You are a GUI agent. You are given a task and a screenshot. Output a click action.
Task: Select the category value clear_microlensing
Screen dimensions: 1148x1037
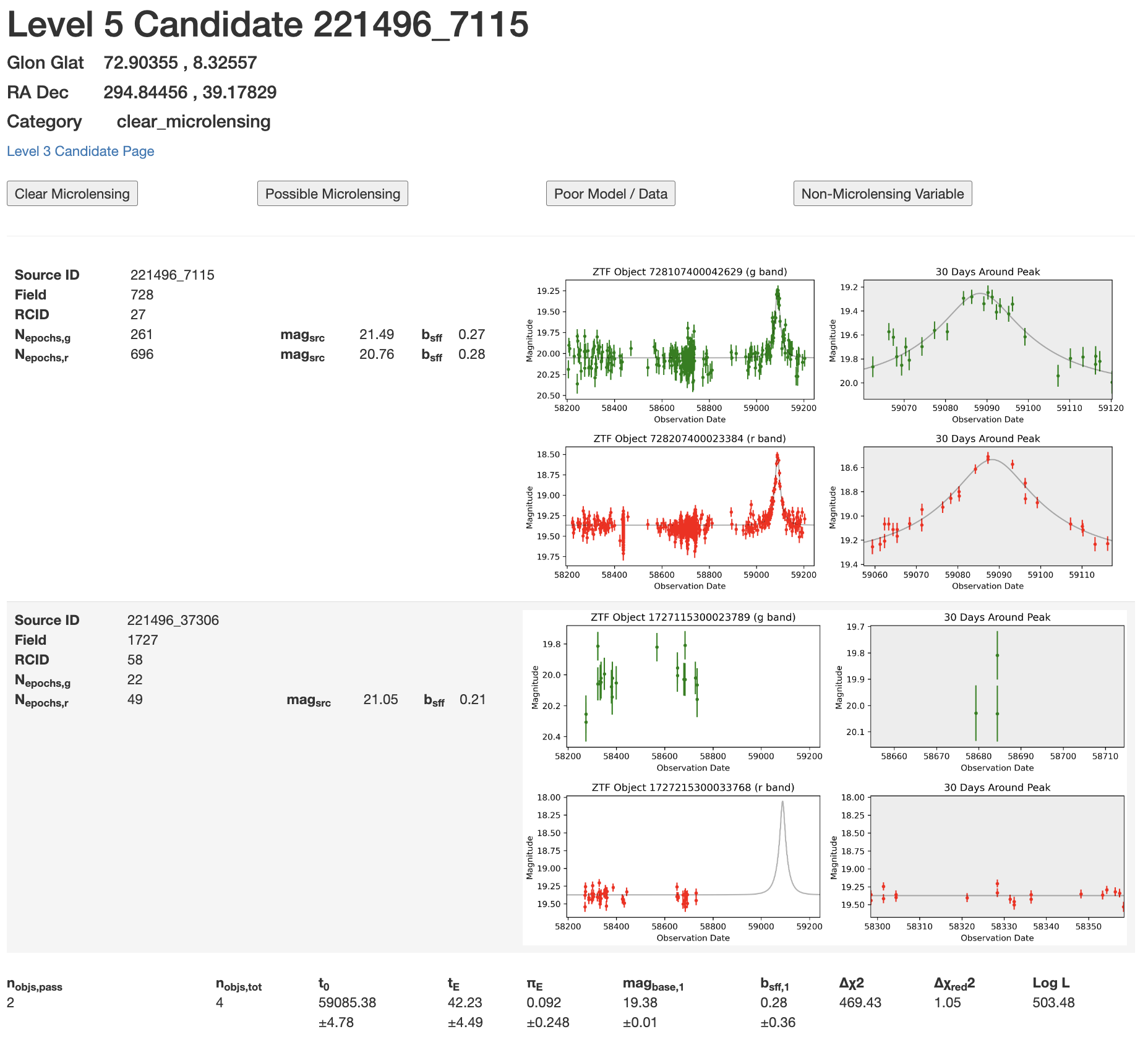[194, 122]
